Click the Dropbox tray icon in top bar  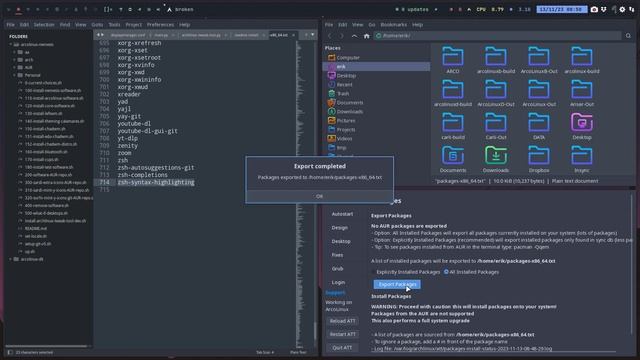pyautogui.click(x=604, y=9)
